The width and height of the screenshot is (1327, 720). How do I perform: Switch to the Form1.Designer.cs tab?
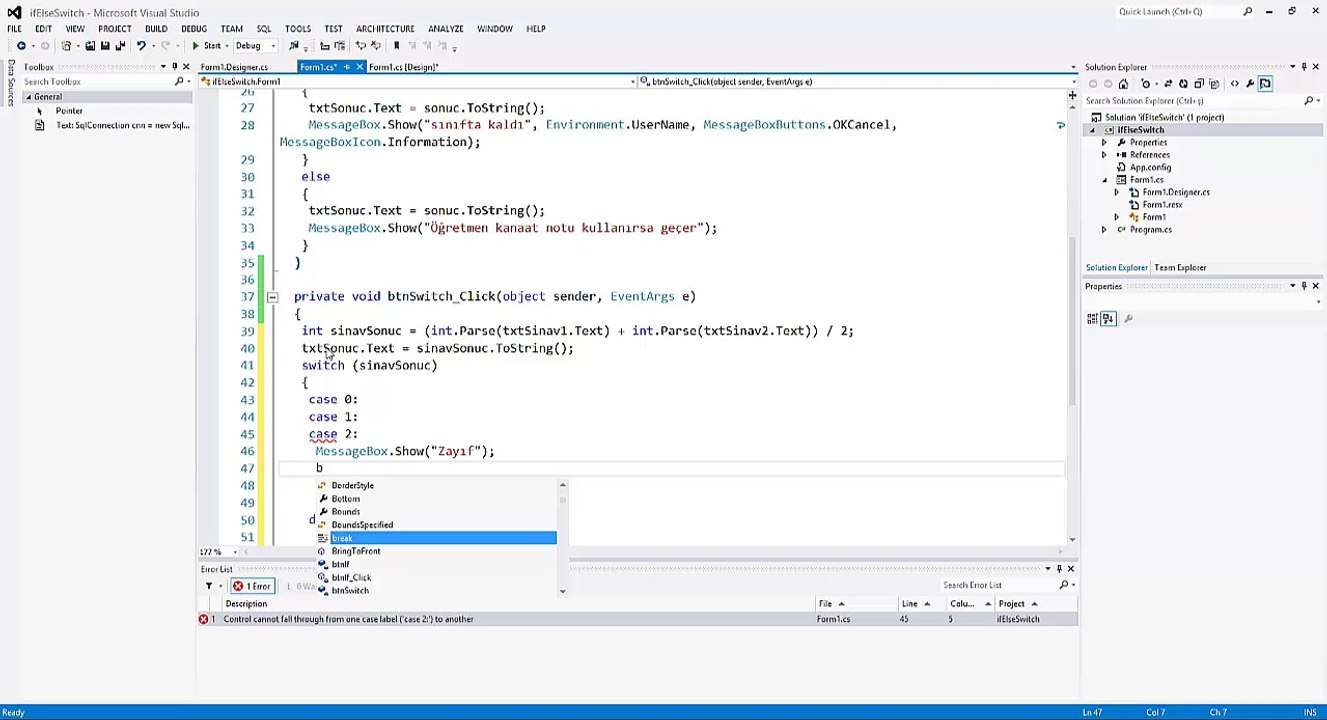[x=235, y=67]
